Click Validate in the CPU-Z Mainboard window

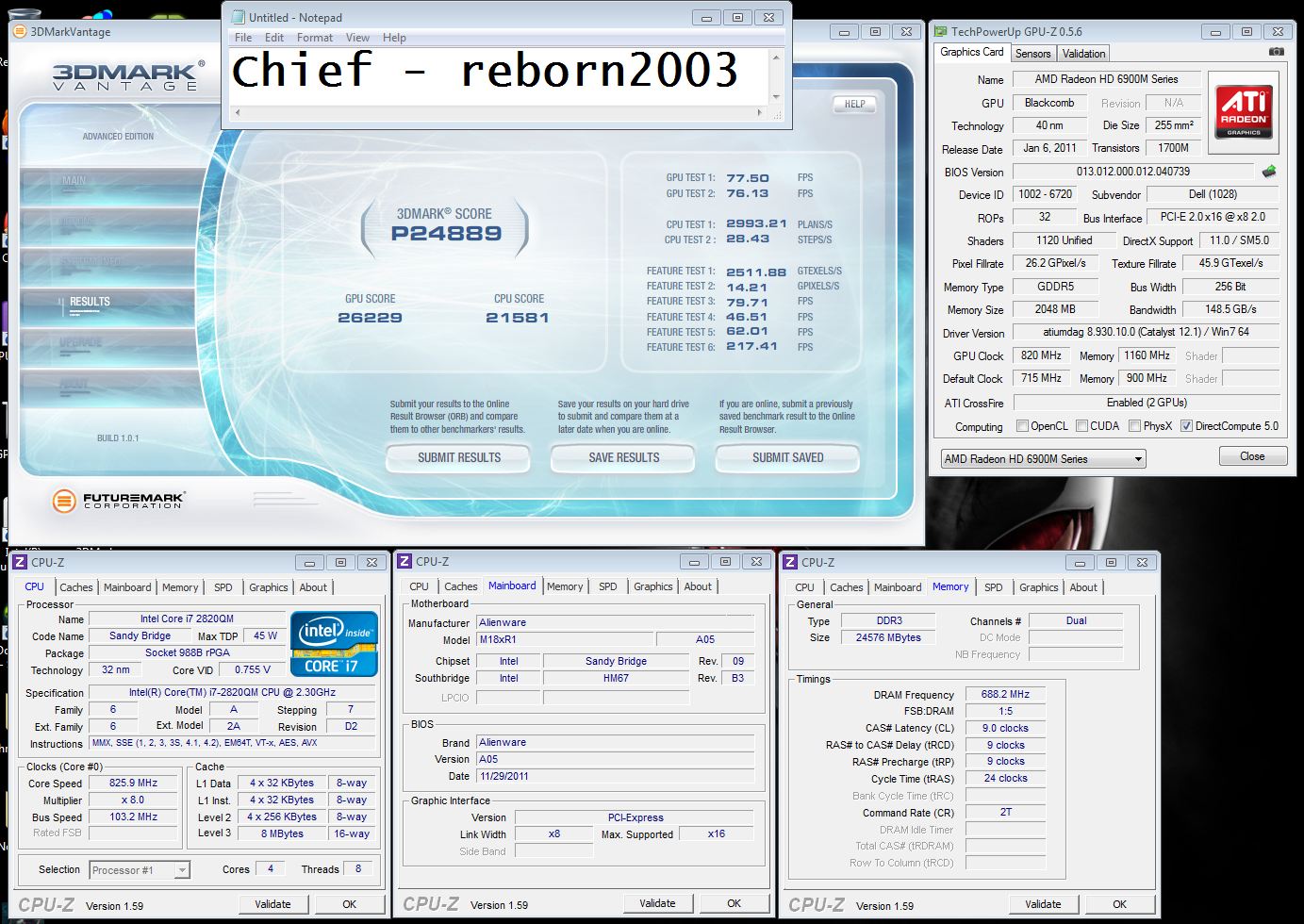(x=657, y=903)
